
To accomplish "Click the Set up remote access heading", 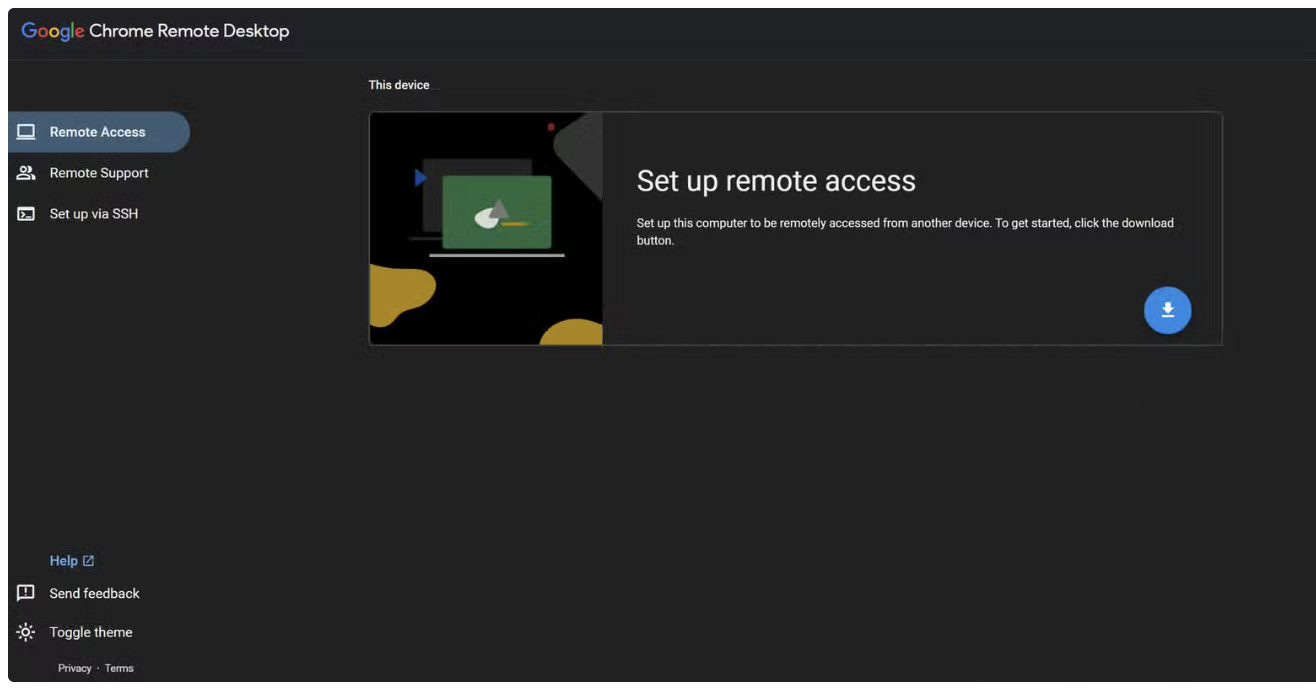I will click(776, 181).
